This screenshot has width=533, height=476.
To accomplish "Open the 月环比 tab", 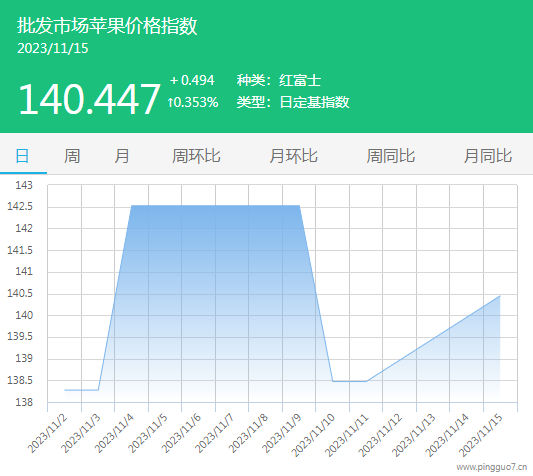I will pyautogui.click(x=293, y=156).
